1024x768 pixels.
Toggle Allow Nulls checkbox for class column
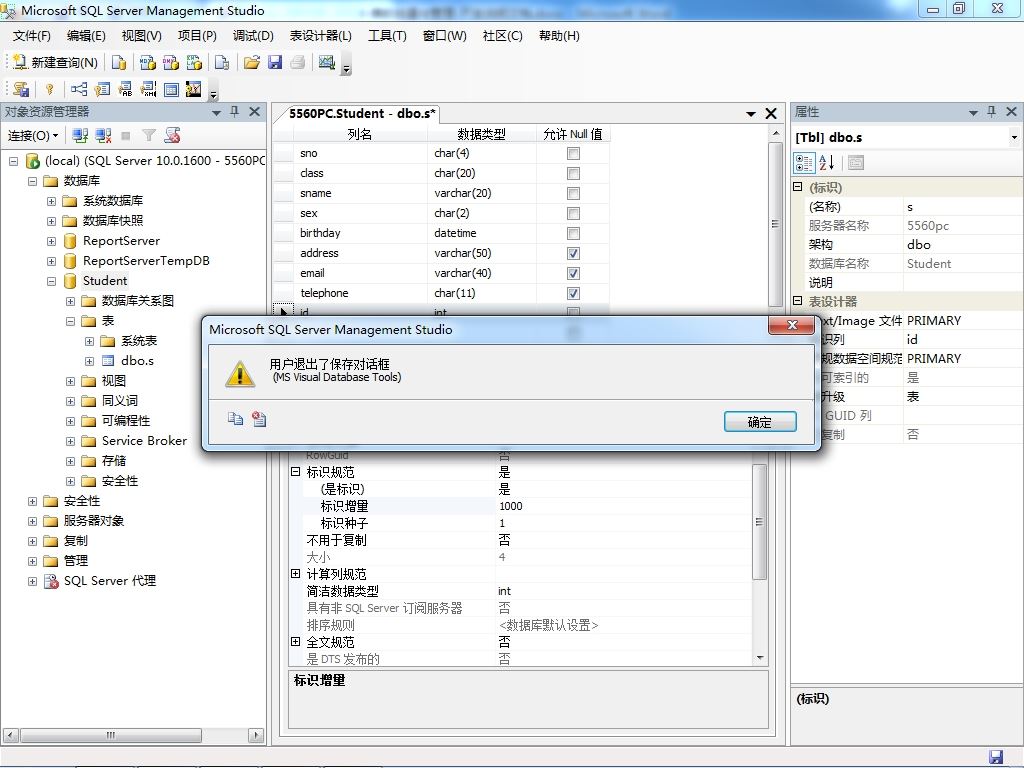[x=573, y=174]
